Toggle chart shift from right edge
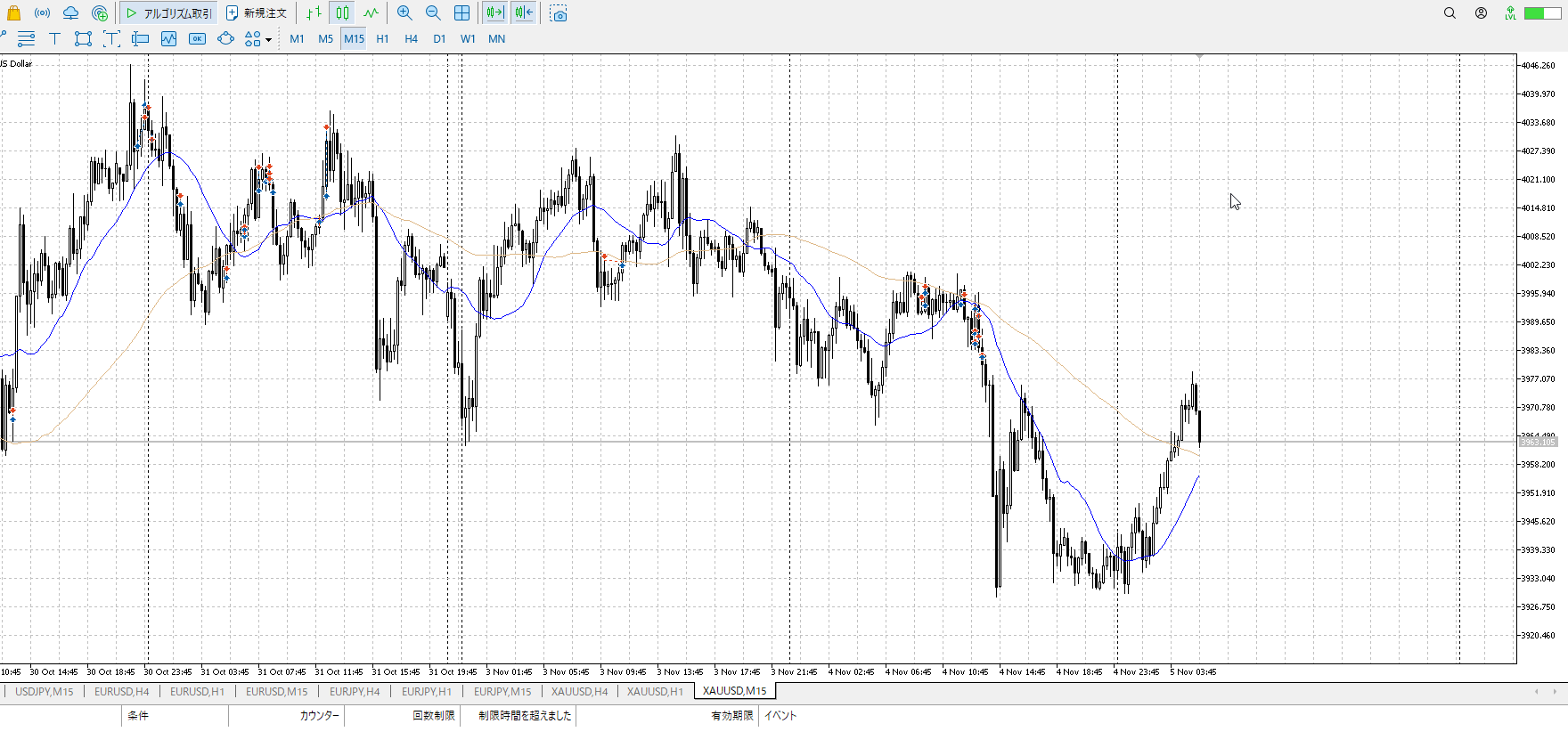The height and width of the screenshot is (748, 1568). coord(524,13)
